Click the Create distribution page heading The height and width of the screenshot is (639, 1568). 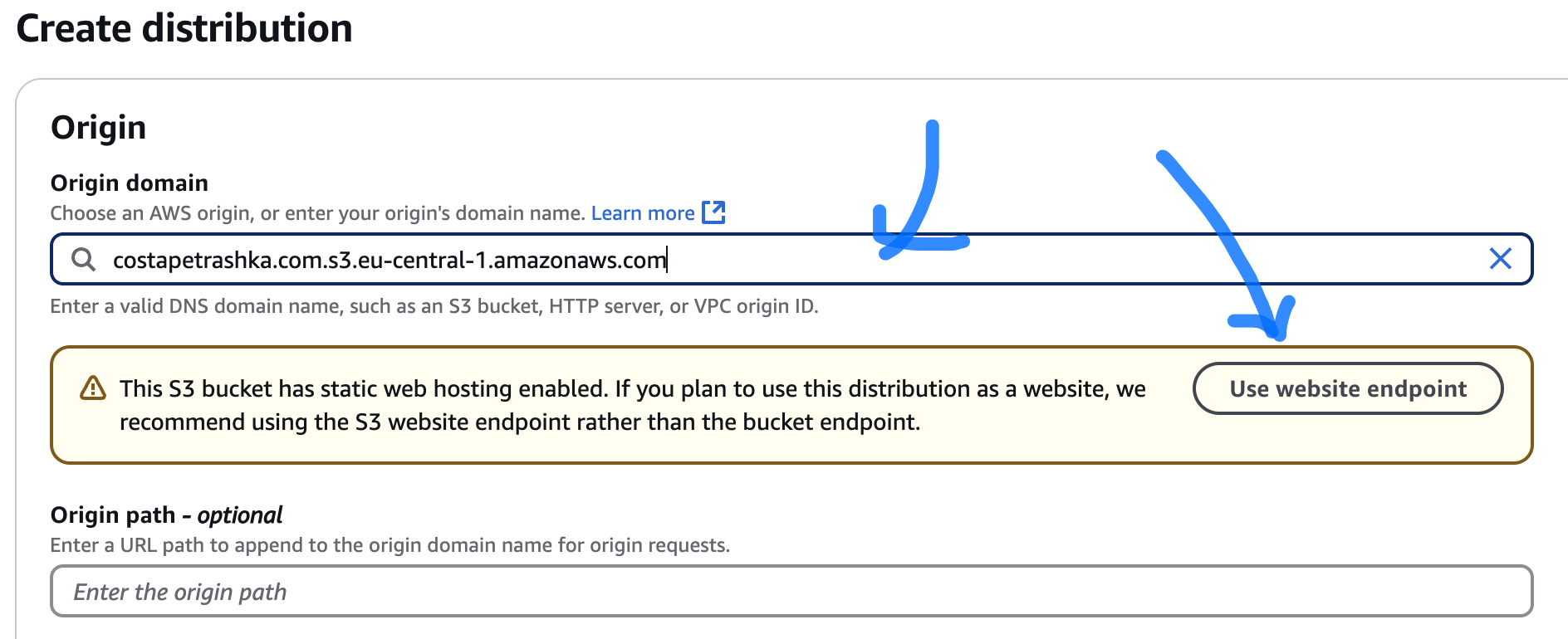click(184, 29)
